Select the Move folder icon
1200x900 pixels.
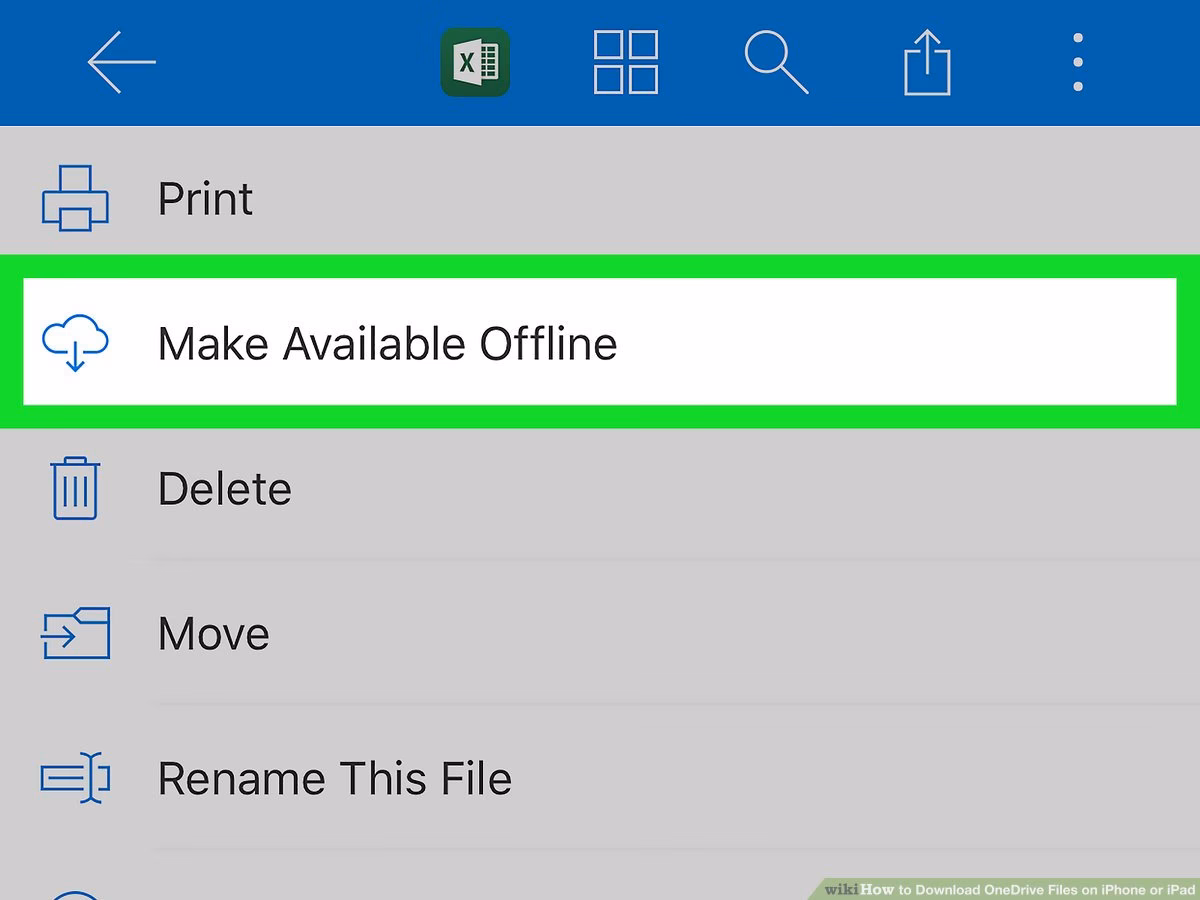[75, 632]
